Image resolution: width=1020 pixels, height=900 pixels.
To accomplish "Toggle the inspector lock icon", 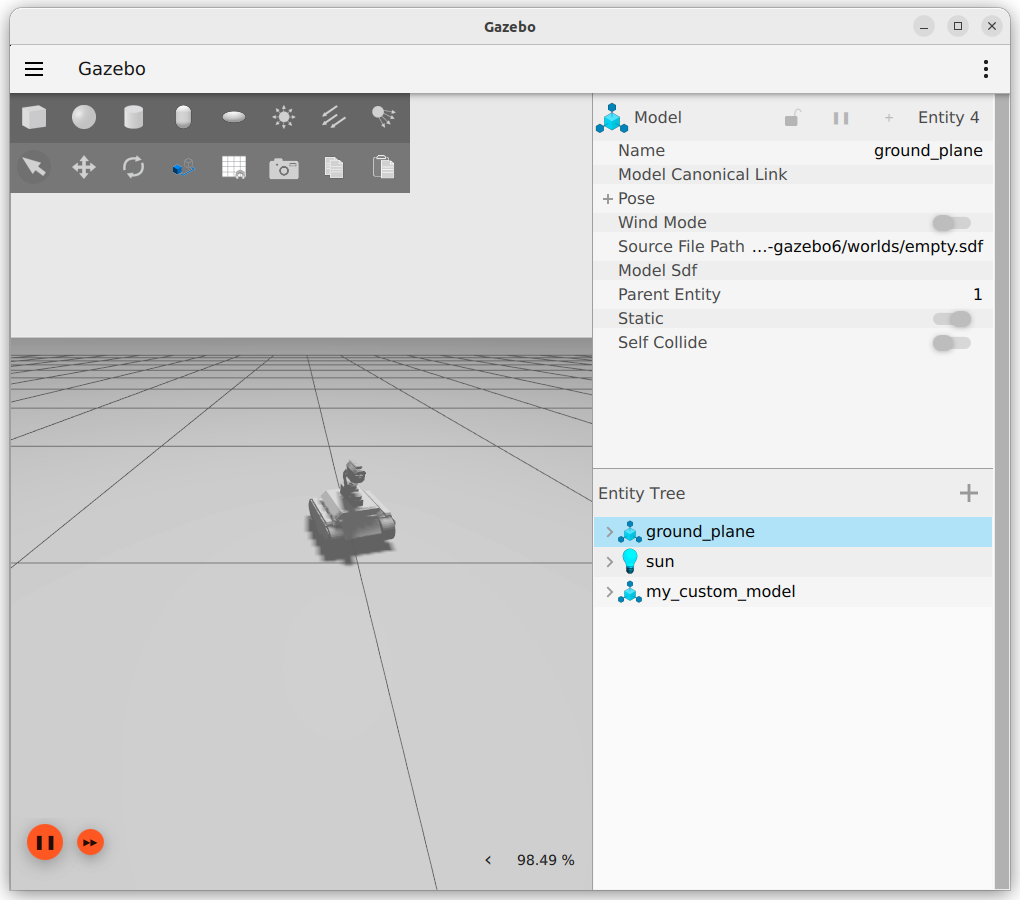I will point(792,118).
